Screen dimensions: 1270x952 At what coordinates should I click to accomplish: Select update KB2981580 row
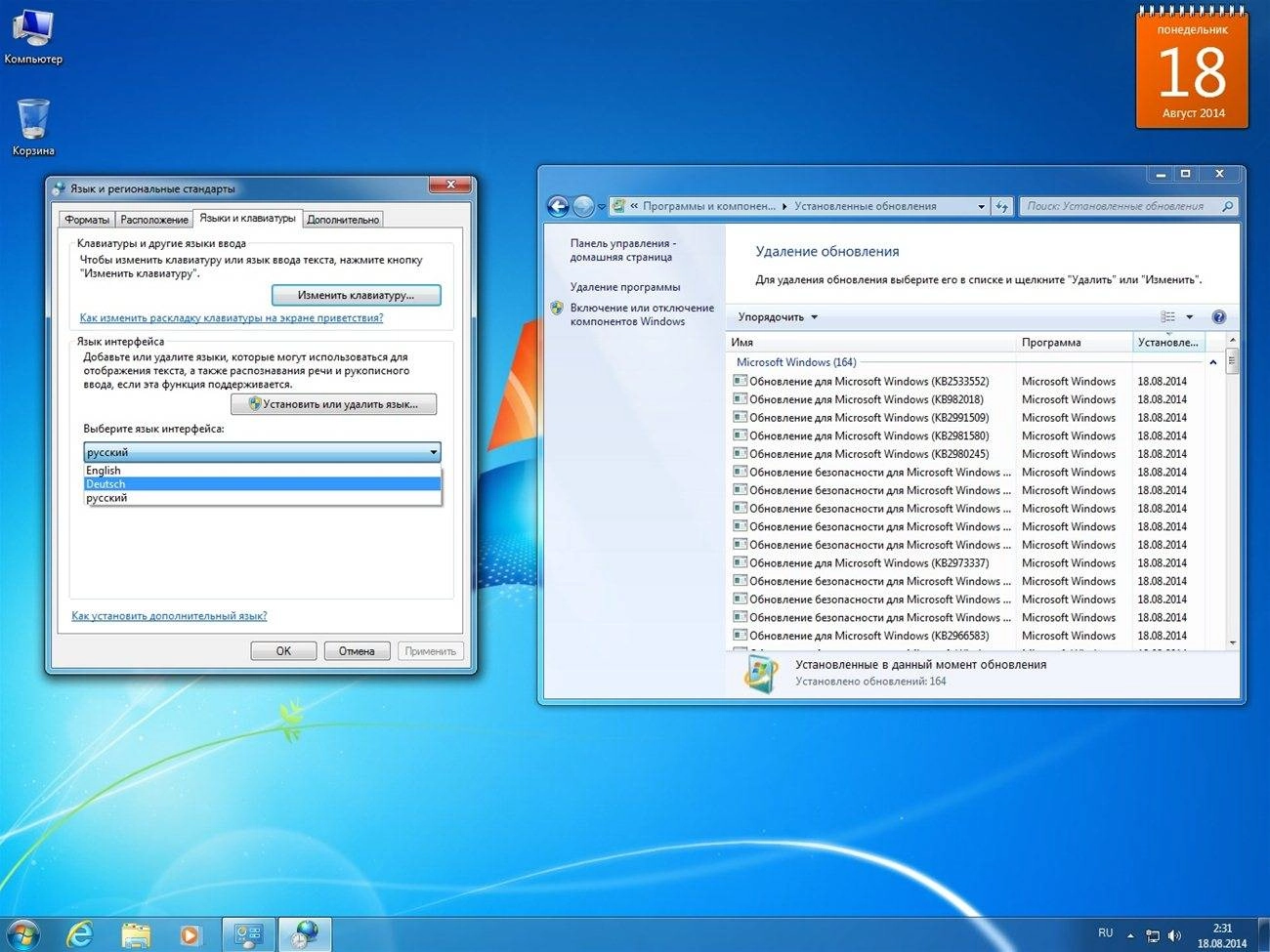pos(967,436)
